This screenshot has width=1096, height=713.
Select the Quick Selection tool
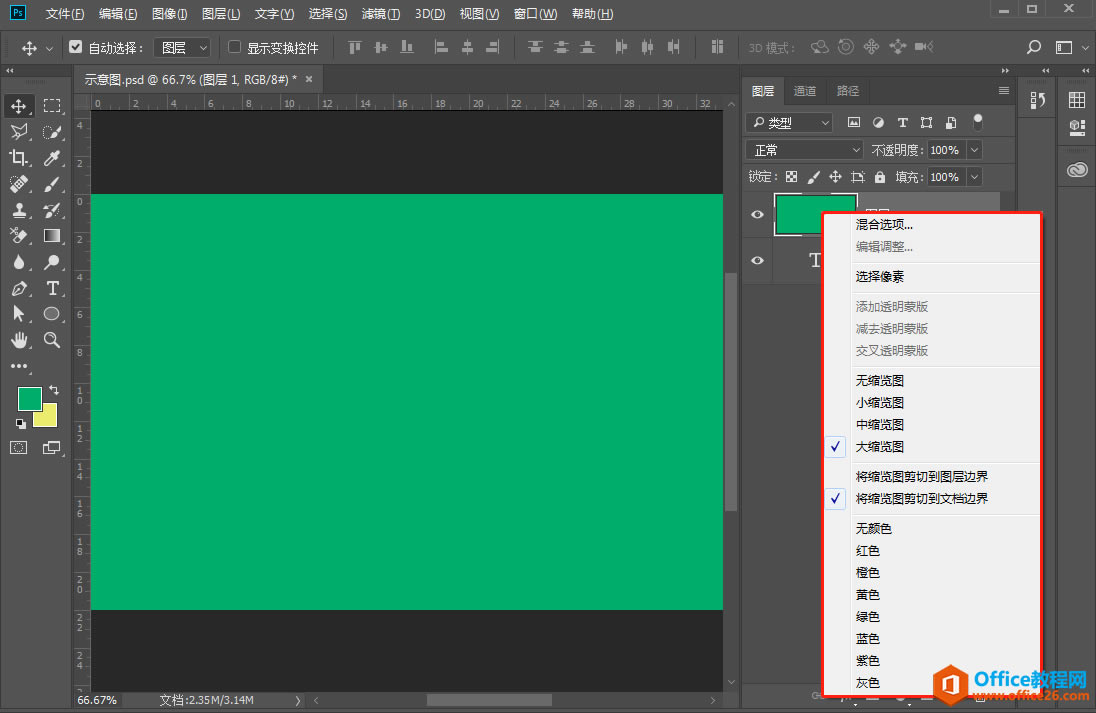pyautogui.click(x=52, y=132)
